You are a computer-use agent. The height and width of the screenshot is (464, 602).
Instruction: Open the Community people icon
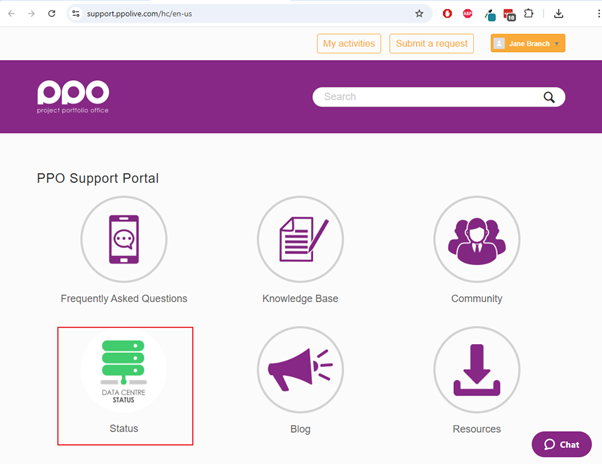pos(477,239)
